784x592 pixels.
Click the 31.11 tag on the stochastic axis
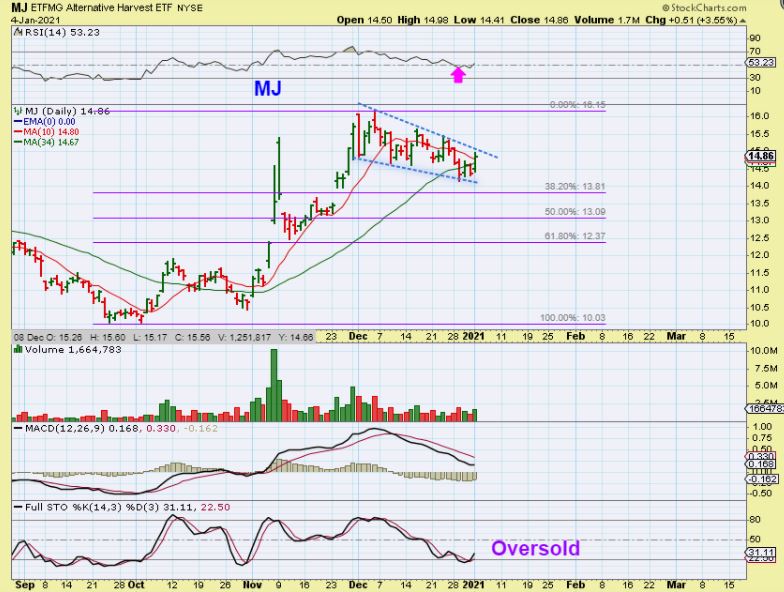tap(762, 552)
